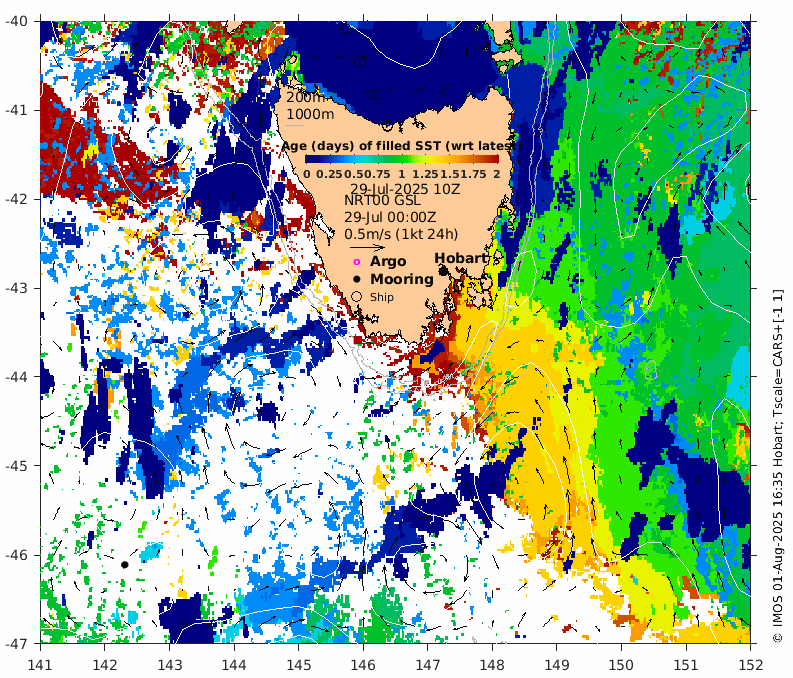
Task: Click the black Mooring dot legend symbol
Action: tap(357, 279)
